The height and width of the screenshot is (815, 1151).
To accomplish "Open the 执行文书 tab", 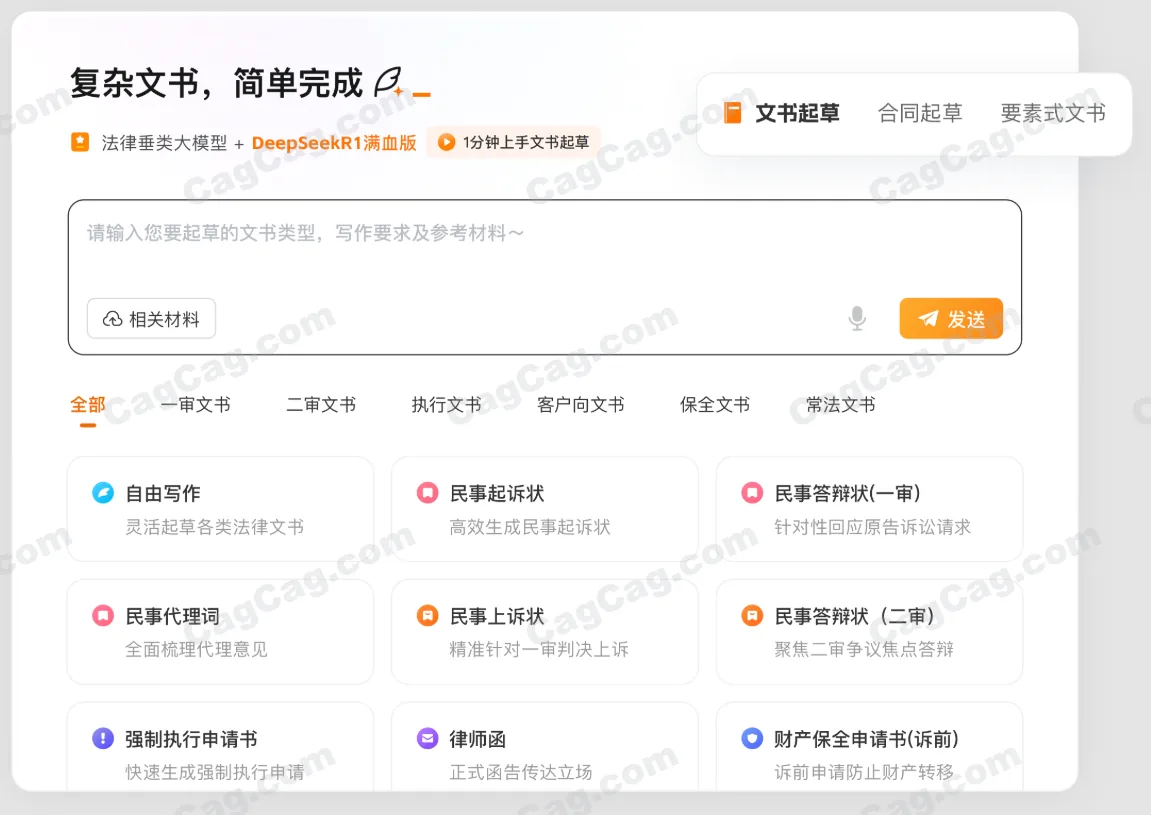I will pos(446,405).
